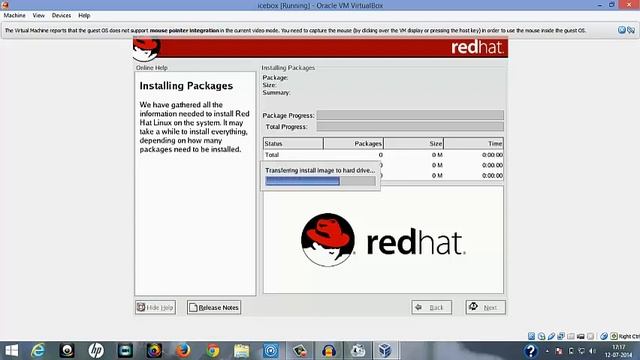
Task: Open the blue target-circle taskbar app
Action: (x=271, y=351)
